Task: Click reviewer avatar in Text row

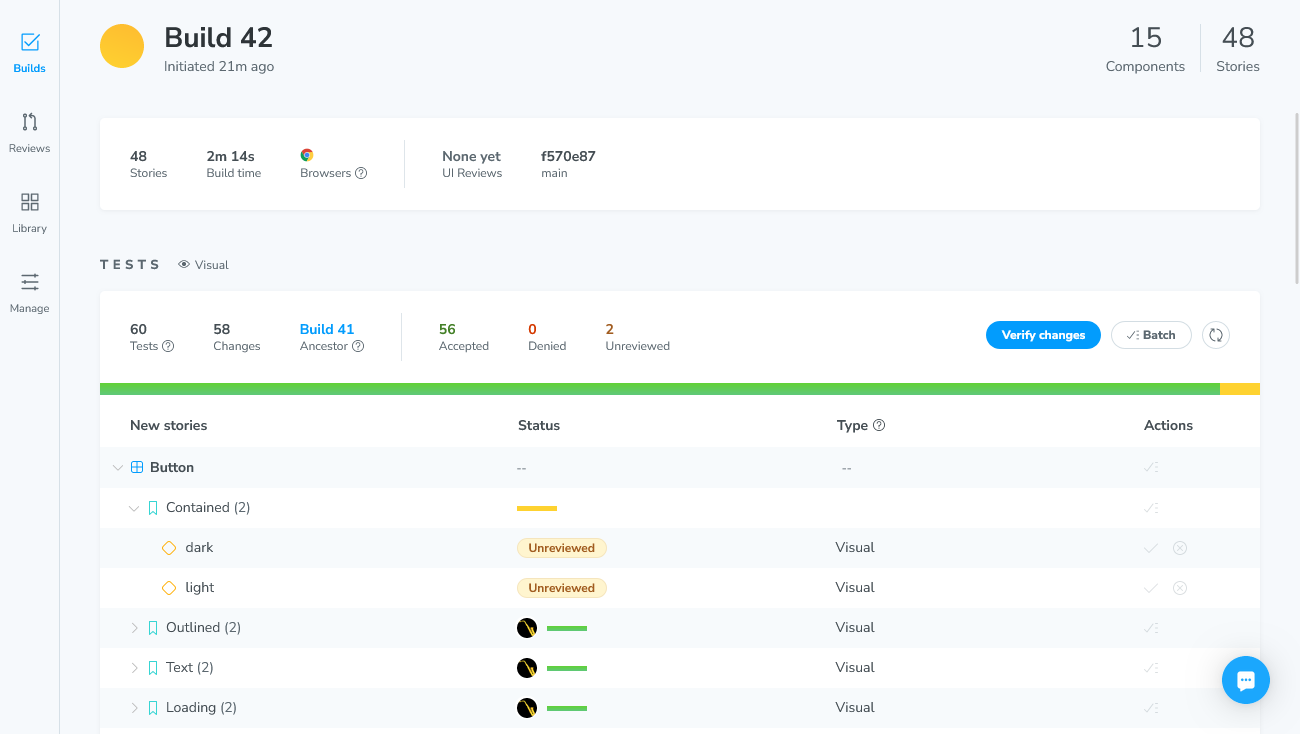Action: coord(527,668)
